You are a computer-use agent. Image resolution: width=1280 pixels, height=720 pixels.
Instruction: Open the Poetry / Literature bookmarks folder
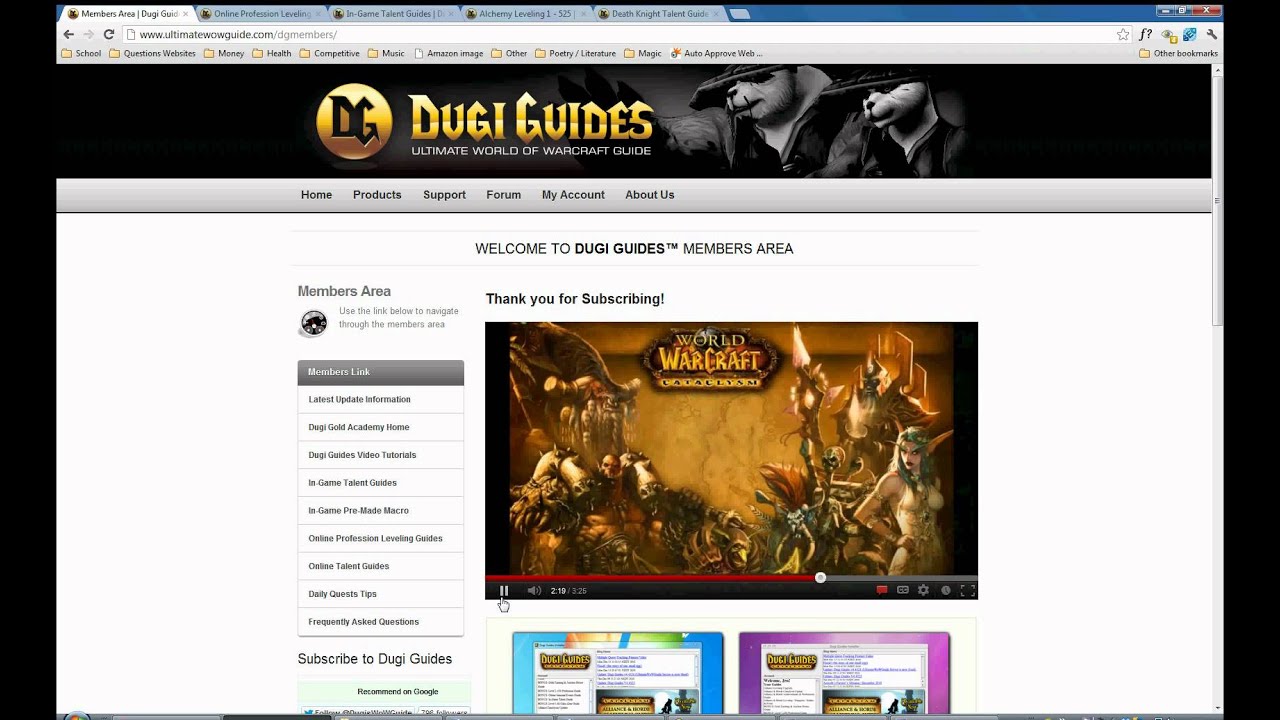click(x=575, y=53)
